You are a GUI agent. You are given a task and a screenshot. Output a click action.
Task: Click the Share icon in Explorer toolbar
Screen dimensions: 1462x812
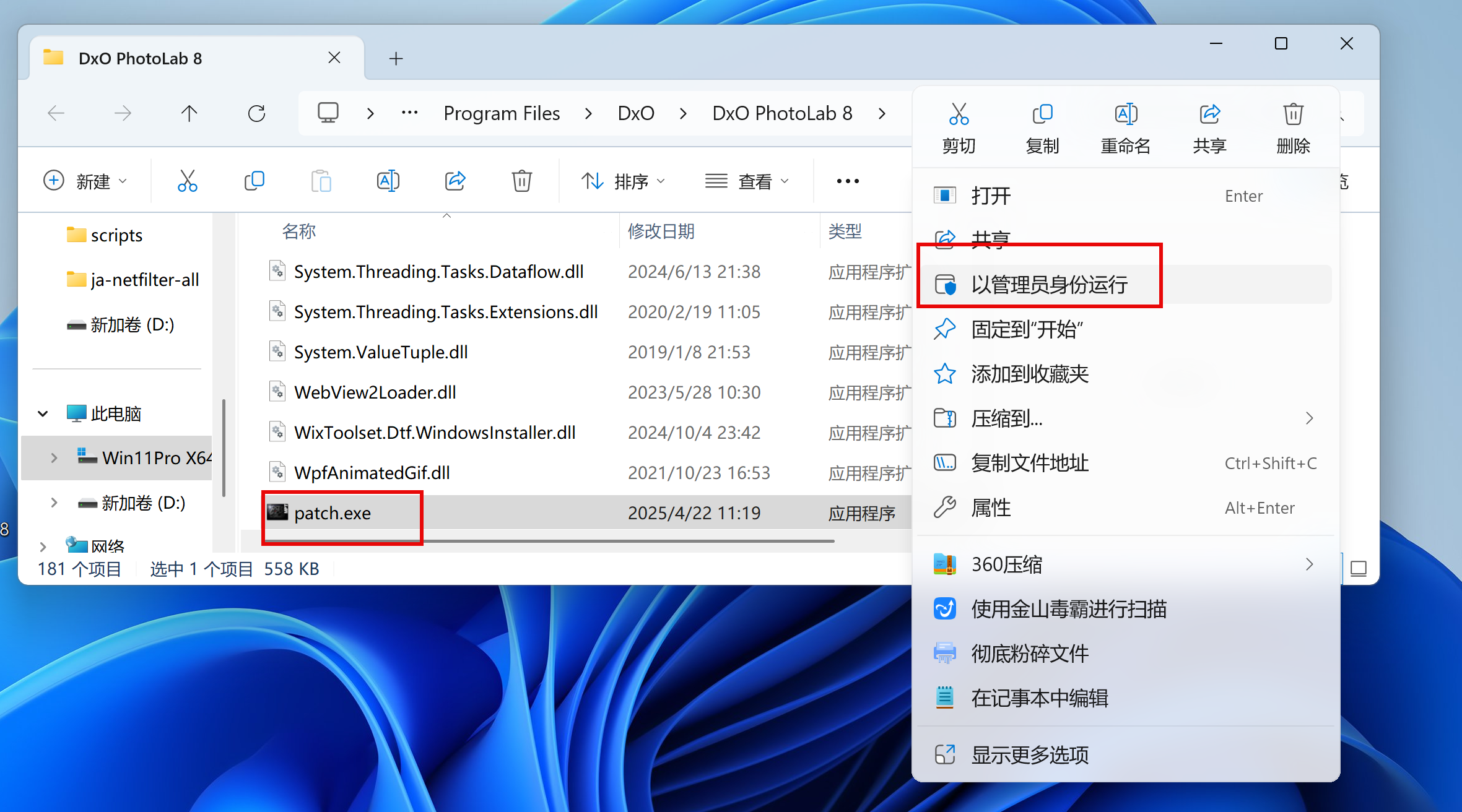(x=455, y=181)
